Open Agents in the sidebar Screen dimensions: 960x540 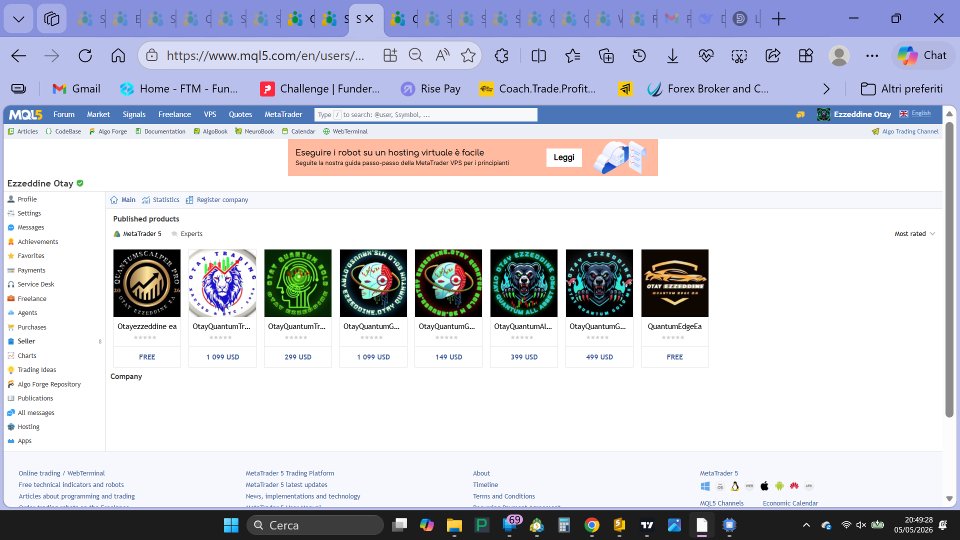27,312
